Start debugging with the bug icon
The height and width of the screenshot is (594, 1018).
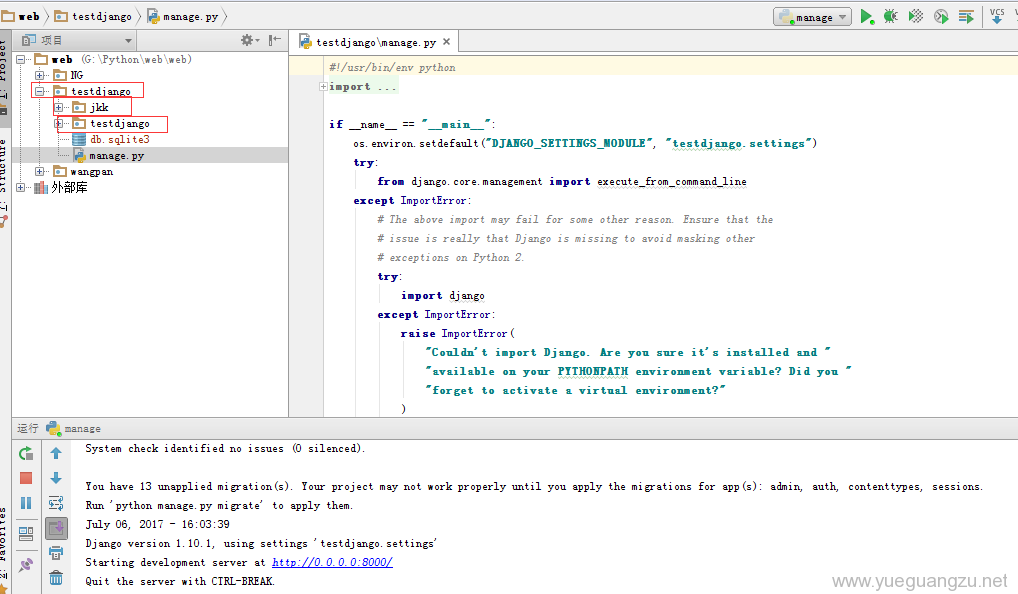tap(891, 17)
